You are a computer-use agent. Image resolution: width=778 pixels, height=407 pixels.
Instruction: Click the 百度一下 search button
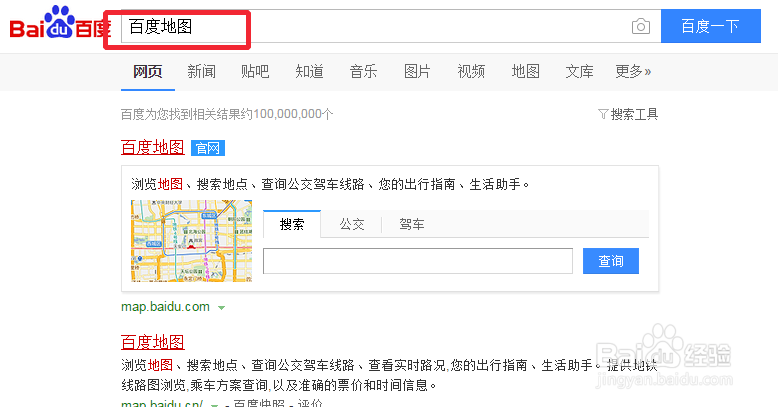pos(711,26)
